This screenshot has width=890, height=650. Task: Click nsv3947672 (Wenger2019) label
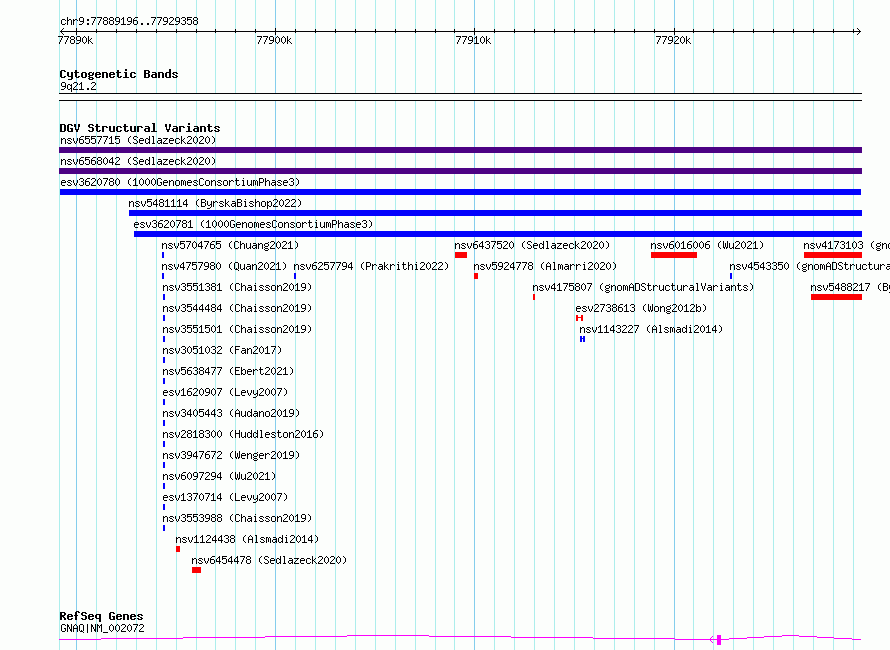(x=231, y=455)
